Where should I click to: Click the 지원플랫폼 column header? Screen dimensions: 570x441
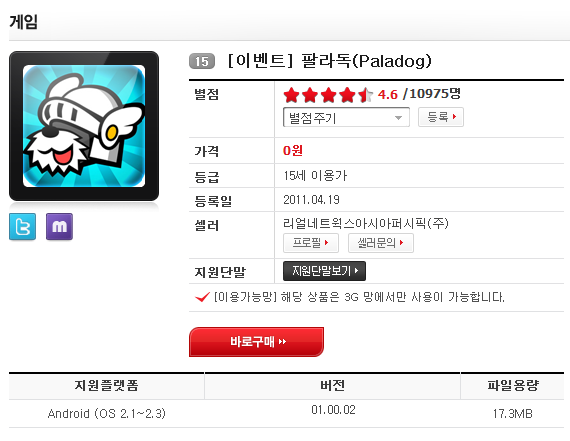click(107, 385)
